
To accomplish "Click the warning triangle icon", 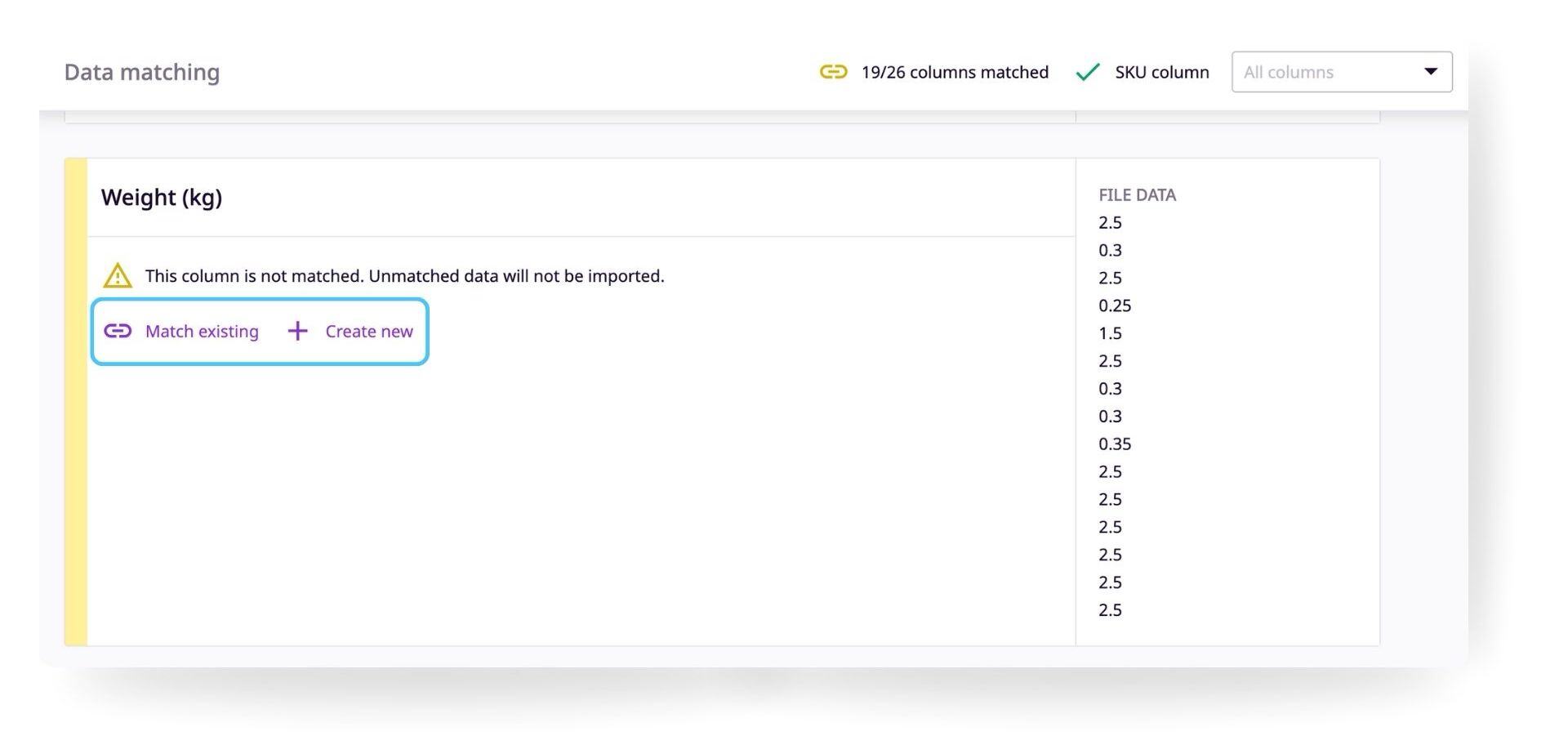I will [x=117, y=275].
